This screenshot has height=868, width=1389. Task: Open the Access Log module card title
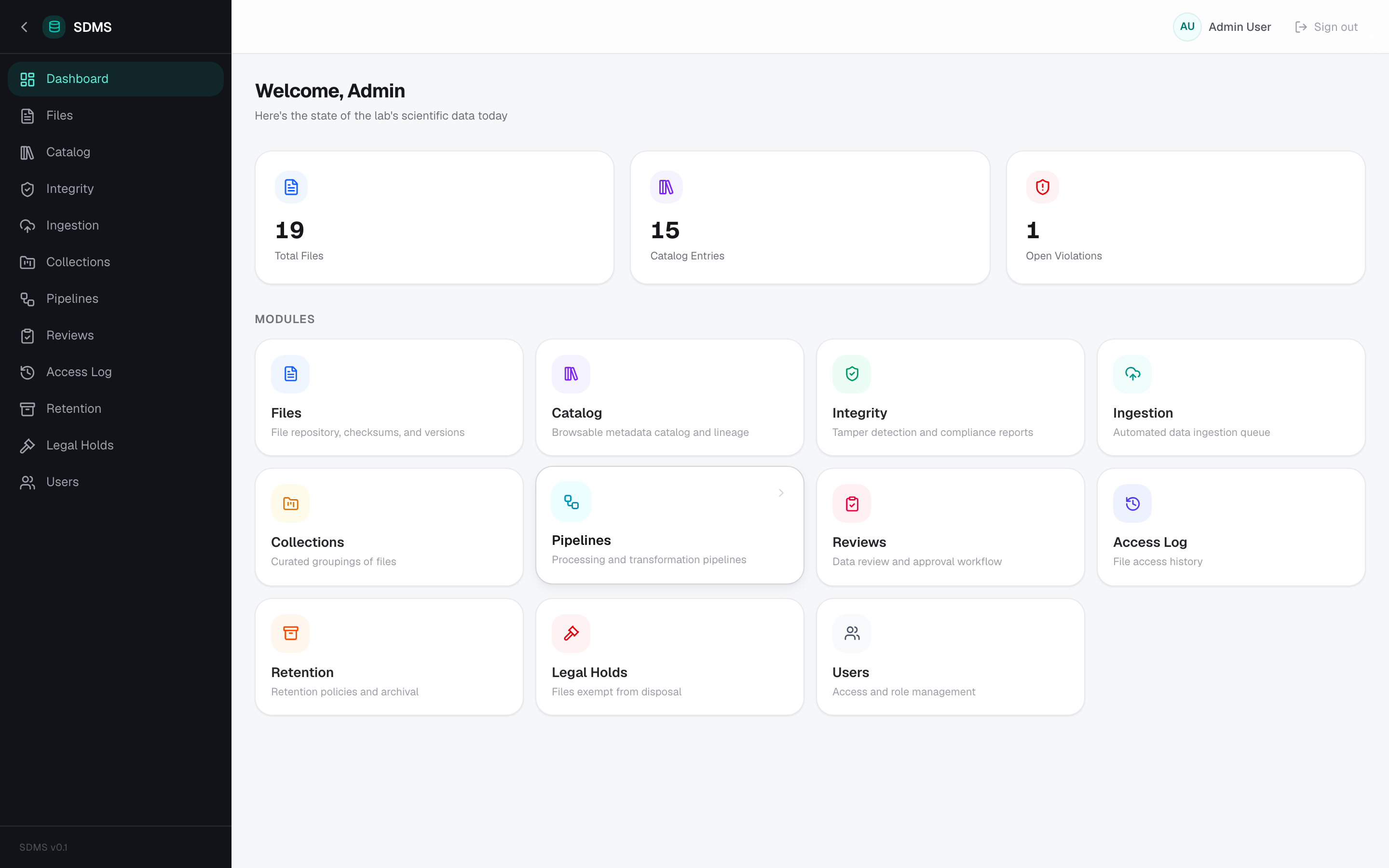click(1150, 542)
